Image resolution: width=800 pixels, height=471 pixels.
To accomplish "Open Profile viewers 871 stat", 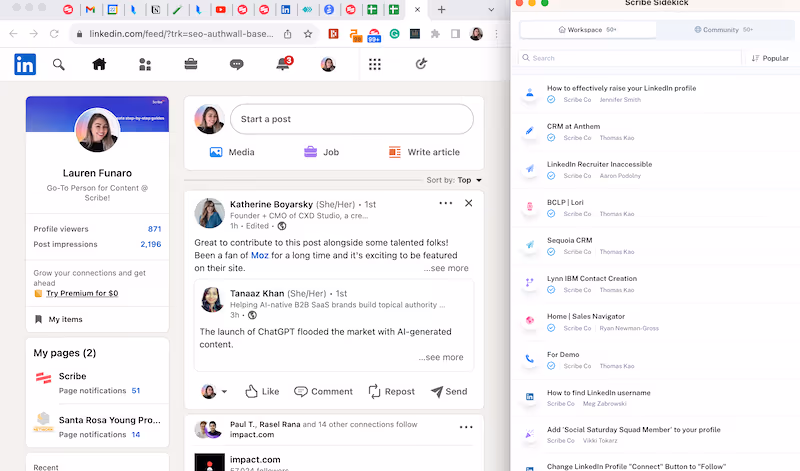I will pos(97,229).
